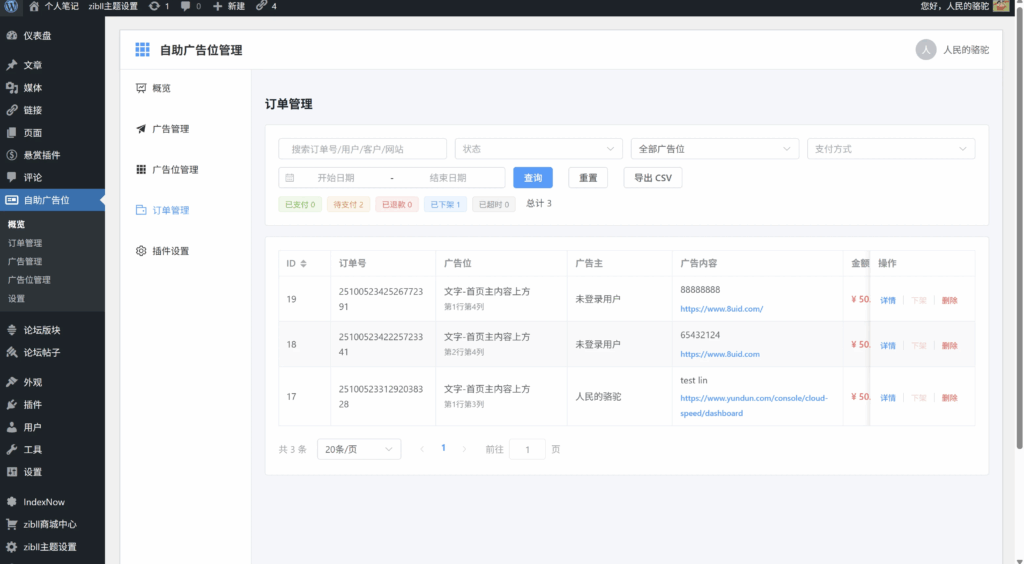Open the comments bubble icon in admin bar
Screen dimensions: 1024x564
tap(186, 6)
